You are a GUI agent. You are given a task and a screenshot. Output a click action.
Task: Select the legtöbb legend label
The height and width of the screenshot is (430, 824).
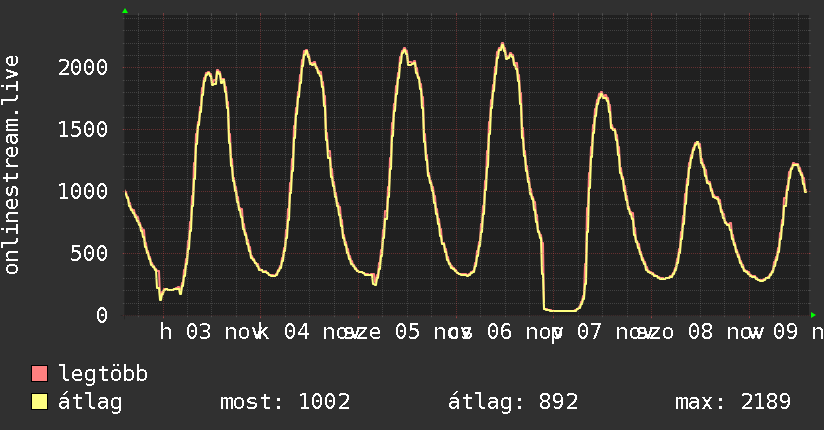(104, 375)
